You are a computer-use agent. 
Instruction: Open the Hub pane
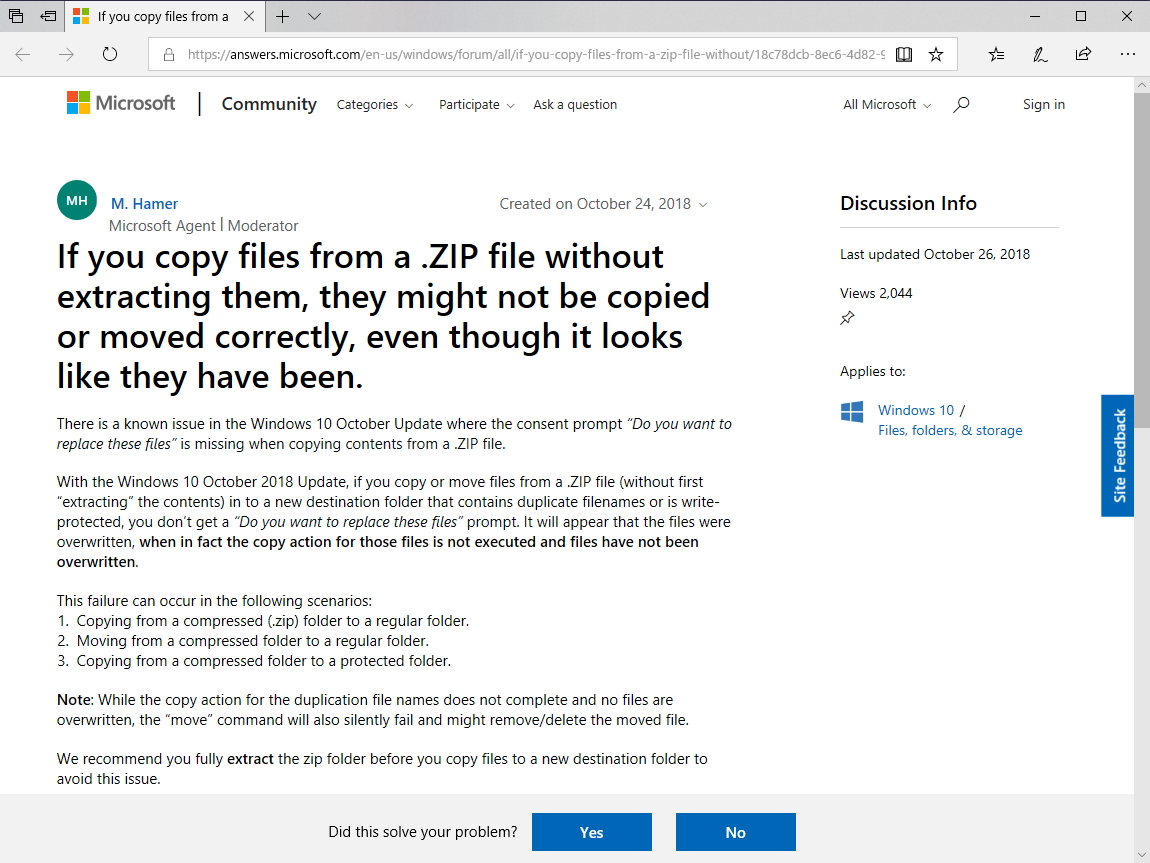[x=996, y=54]
